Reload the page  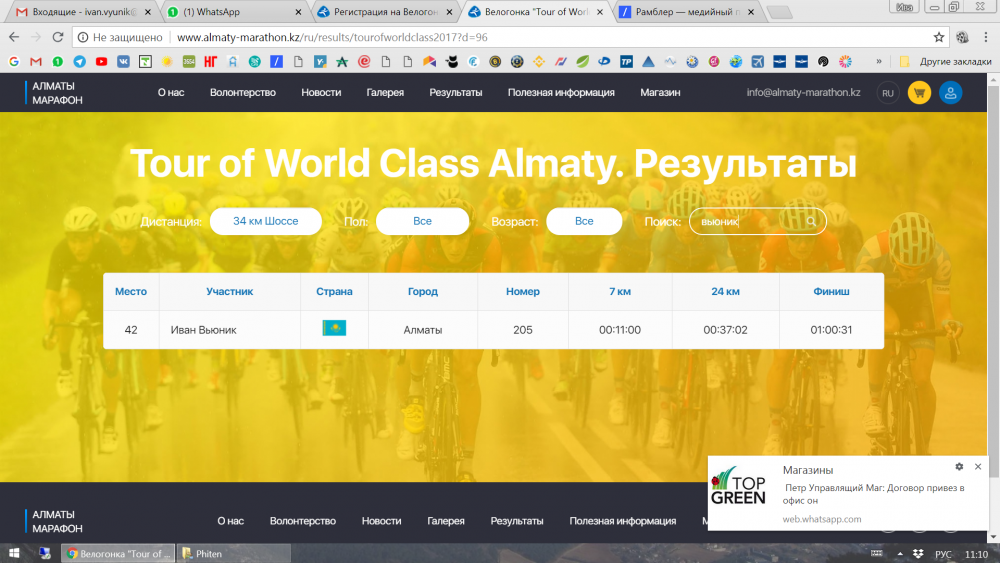tap(58, 37)
